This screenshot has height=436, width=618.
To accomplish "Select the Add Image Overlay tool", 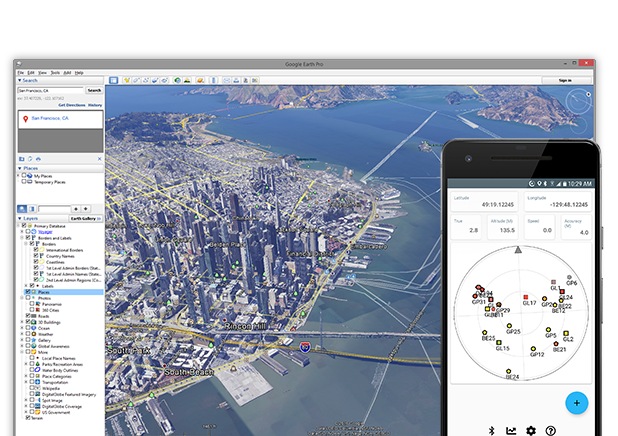I will pos(155,80).
